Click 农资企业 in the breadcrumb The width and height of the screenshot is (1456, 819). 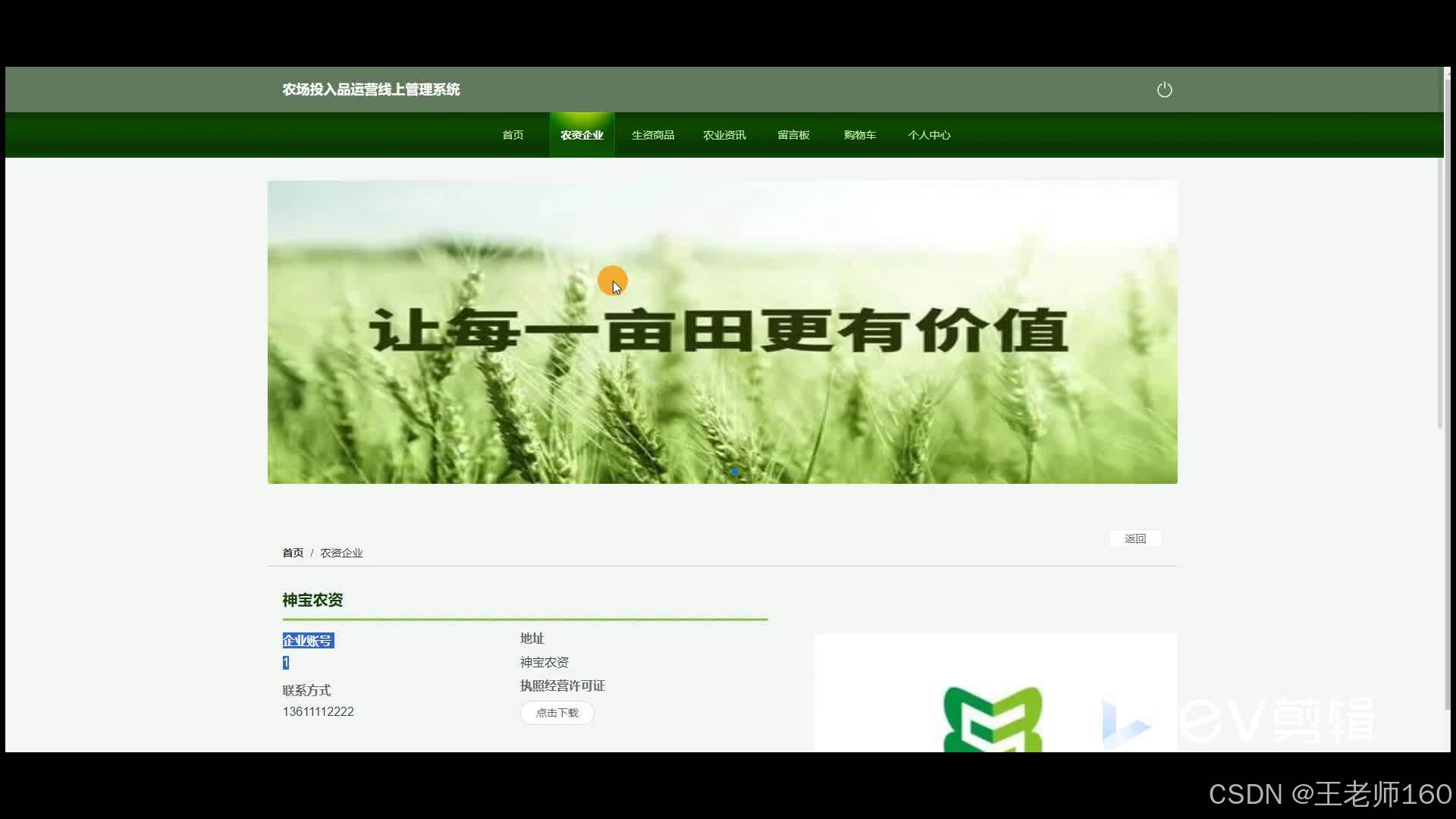coord(341,553)
